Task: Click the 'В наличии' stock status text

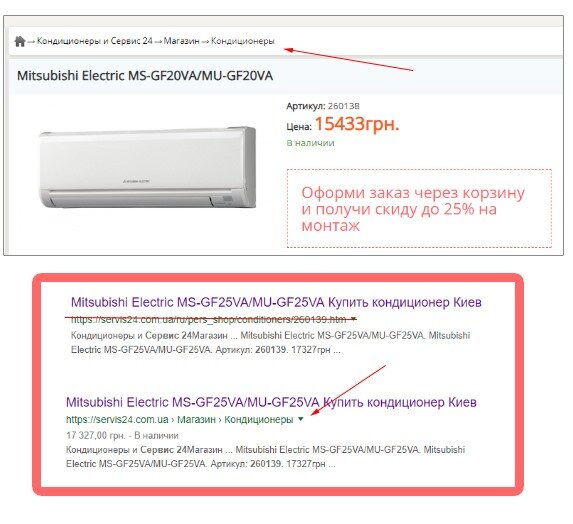Action: 310,143
